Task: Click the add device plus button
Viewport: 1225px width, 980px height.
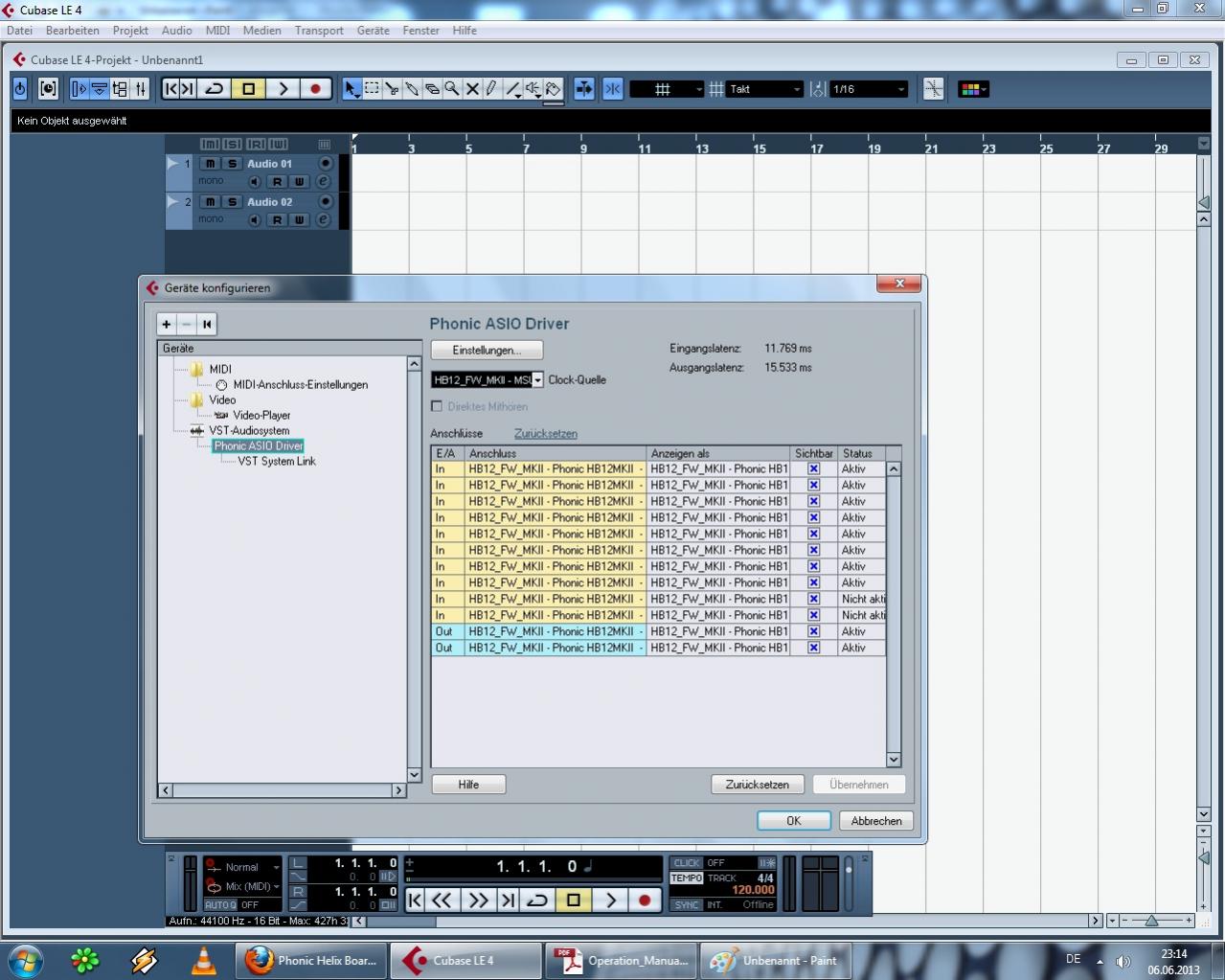Action: pos(167,324)
